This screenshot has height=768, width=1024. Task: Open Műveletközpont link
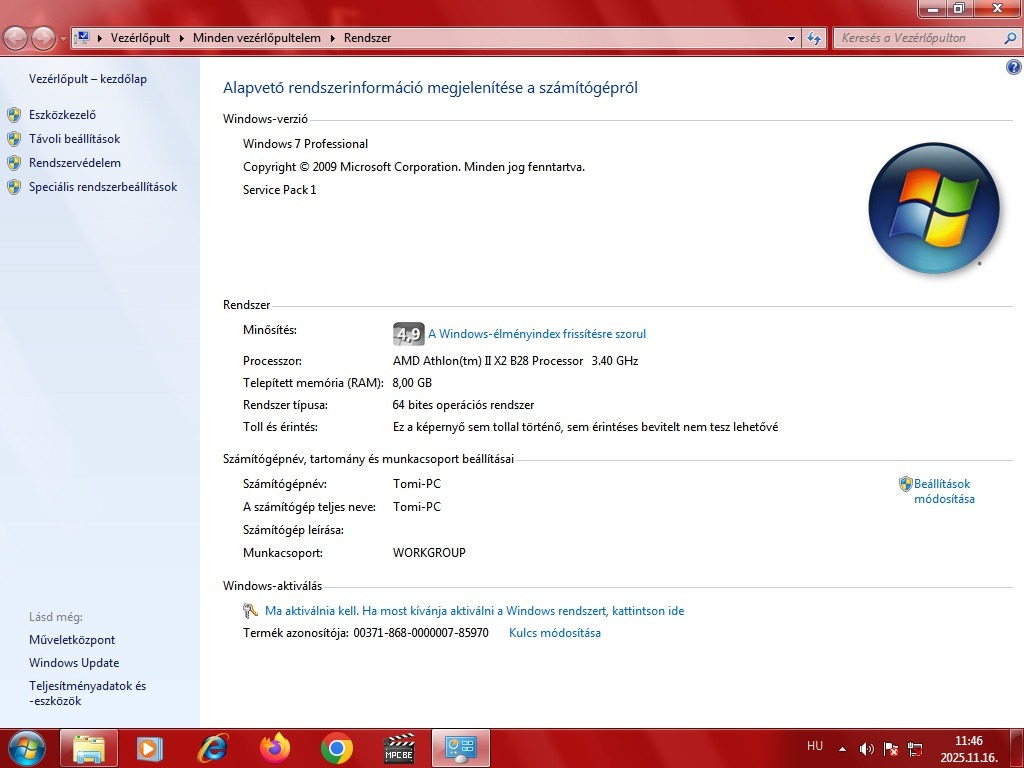pyautogui.click(x=72, y=640)
